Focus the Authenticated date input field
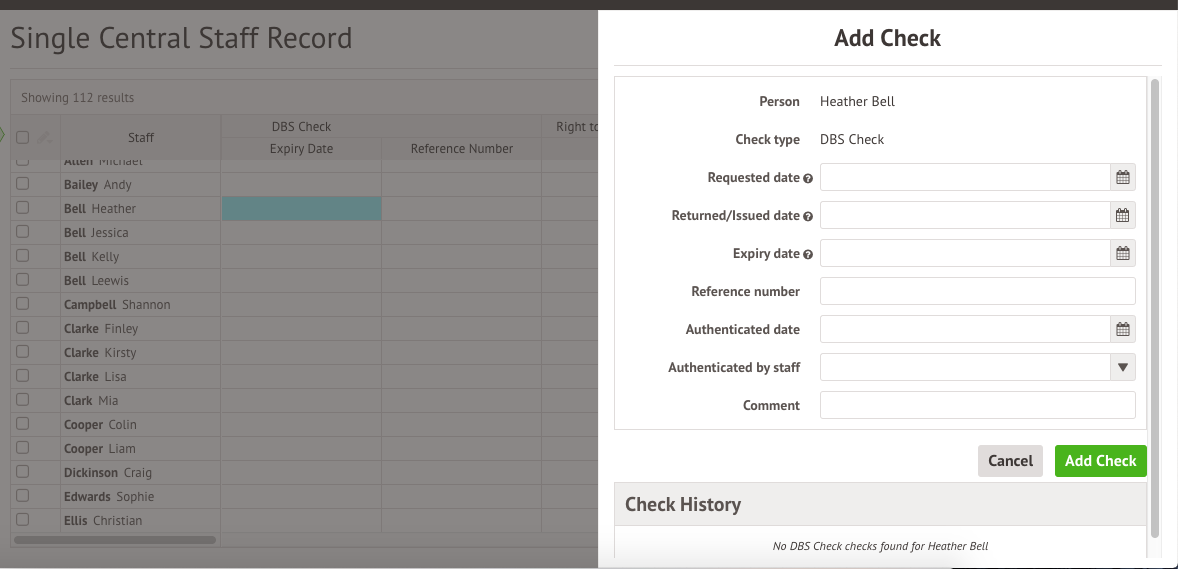Image resolution: width=1178 pixels, height=569 pixels. pyautogui.click(x=965, y=329)
